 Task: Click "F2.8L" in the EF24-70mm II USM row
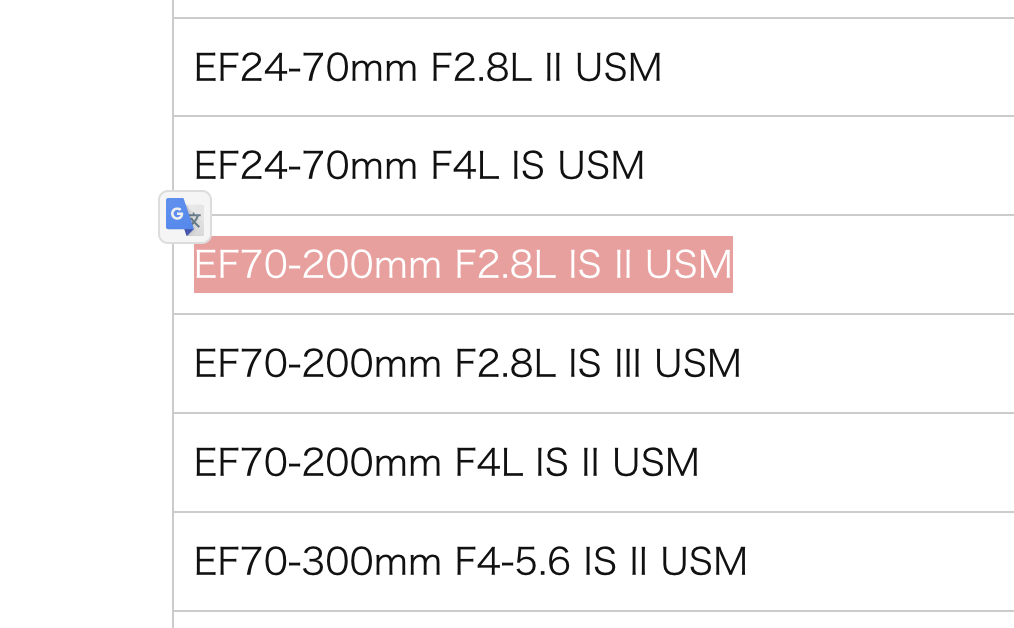click(481, 67)
